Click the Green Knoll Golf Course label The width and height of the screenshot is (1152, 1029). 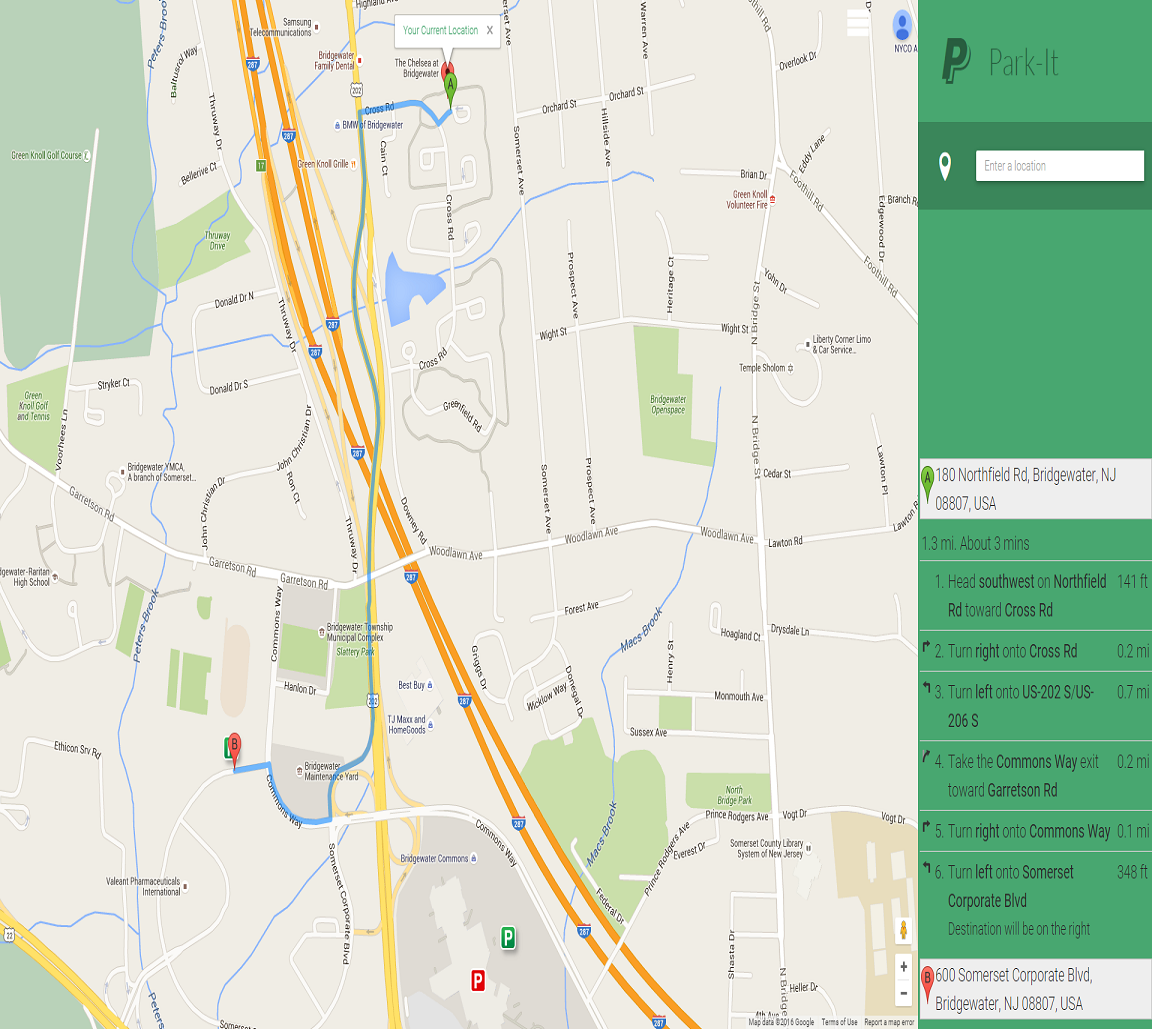pyautogui.click(x=46, y=156)
